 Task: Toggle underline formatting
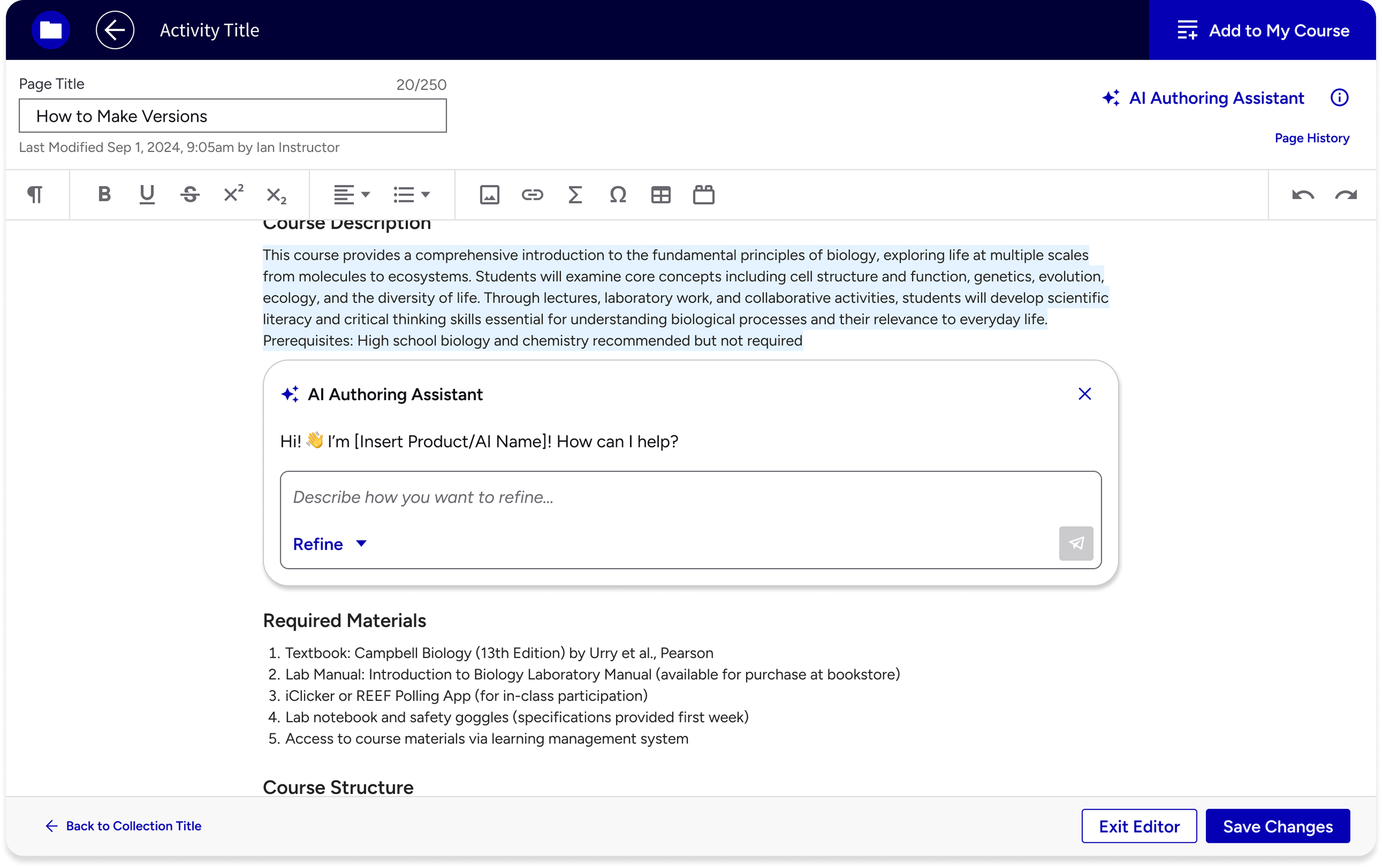click(147, 194)
